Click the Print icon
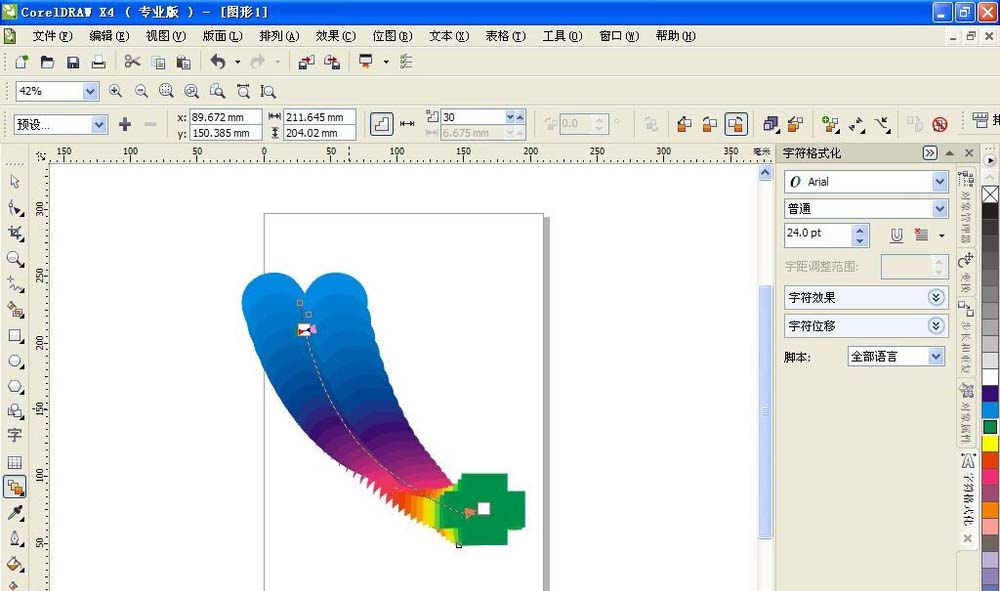 [x=98, y=62]
